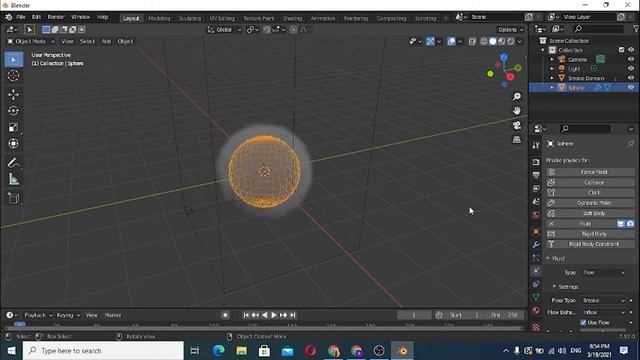Enable Soft Body physics
Viewport: 640px width, 360px height.
click(x=590, y=213)
